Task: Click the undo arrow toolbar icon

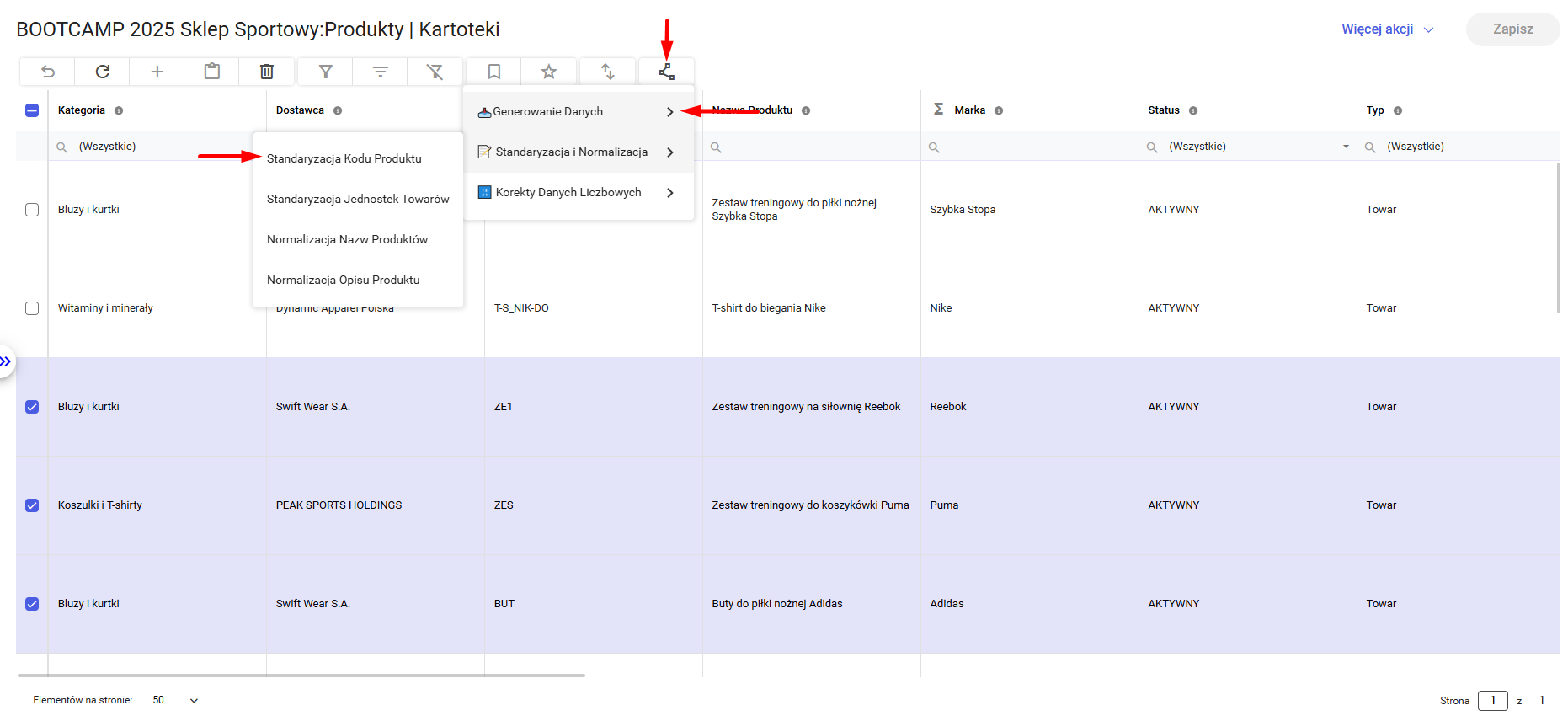Action: (48, 72)
